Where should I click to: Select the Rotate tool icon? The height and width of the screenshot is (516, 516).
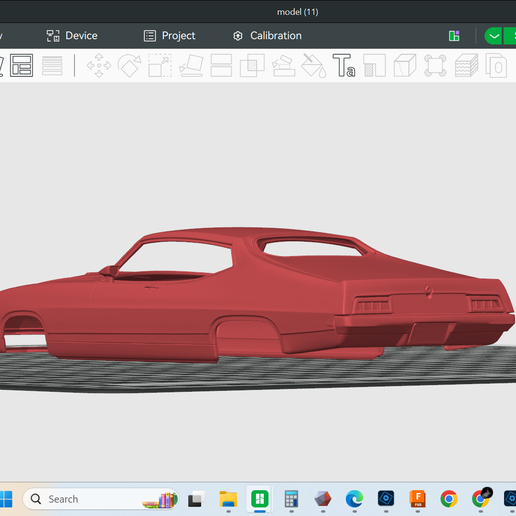[x=129, y=65]
